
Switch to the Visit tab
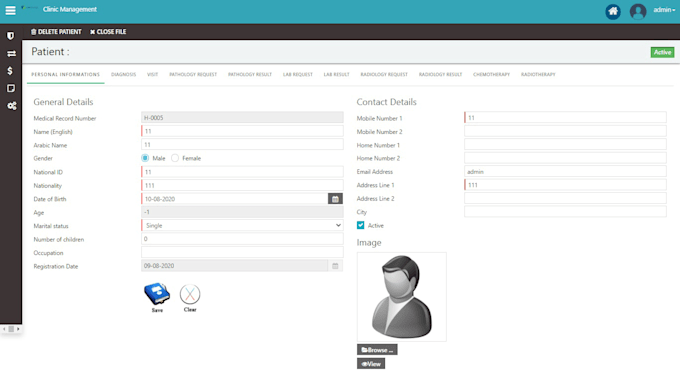[x=153, y=75]
